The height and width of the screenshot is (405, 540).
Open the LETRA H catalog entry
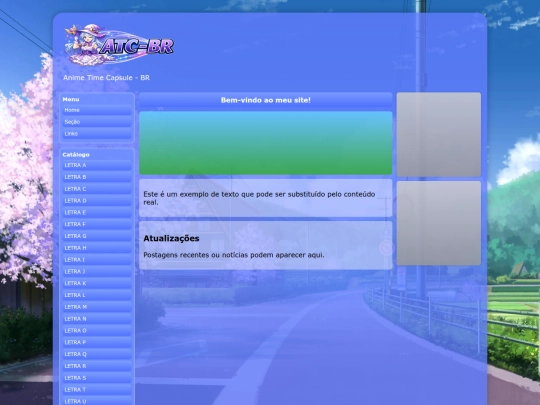[x=97, y=248]
